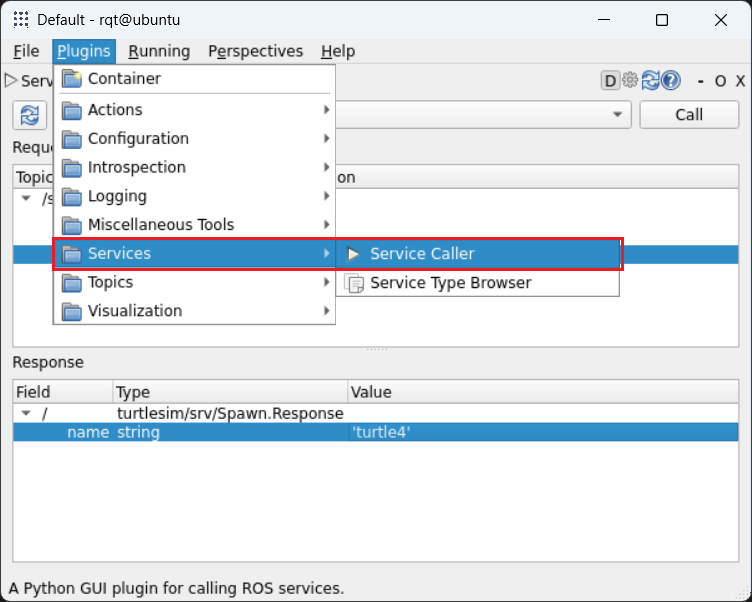Image resolution: width=752 pixels, height=602 pixels.
Task: Open the blue question mark help icon
Action: [671, 81]
